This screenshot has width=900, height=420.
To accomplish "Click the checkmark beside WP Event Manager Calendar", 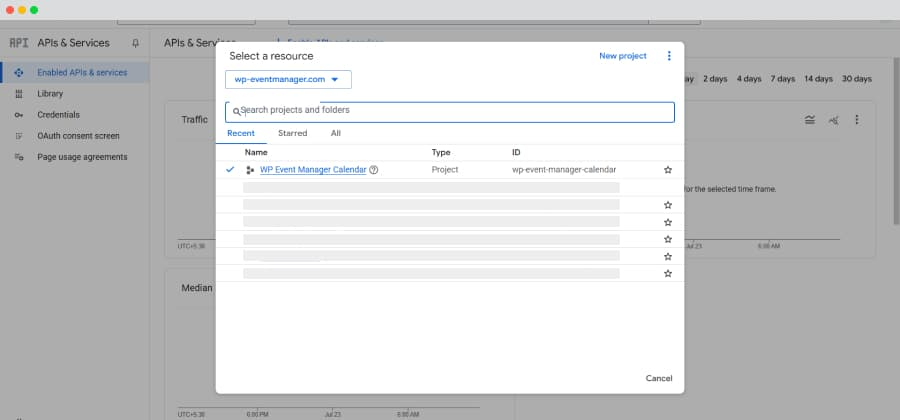I will pyautogui.click(x=230, y=170).
